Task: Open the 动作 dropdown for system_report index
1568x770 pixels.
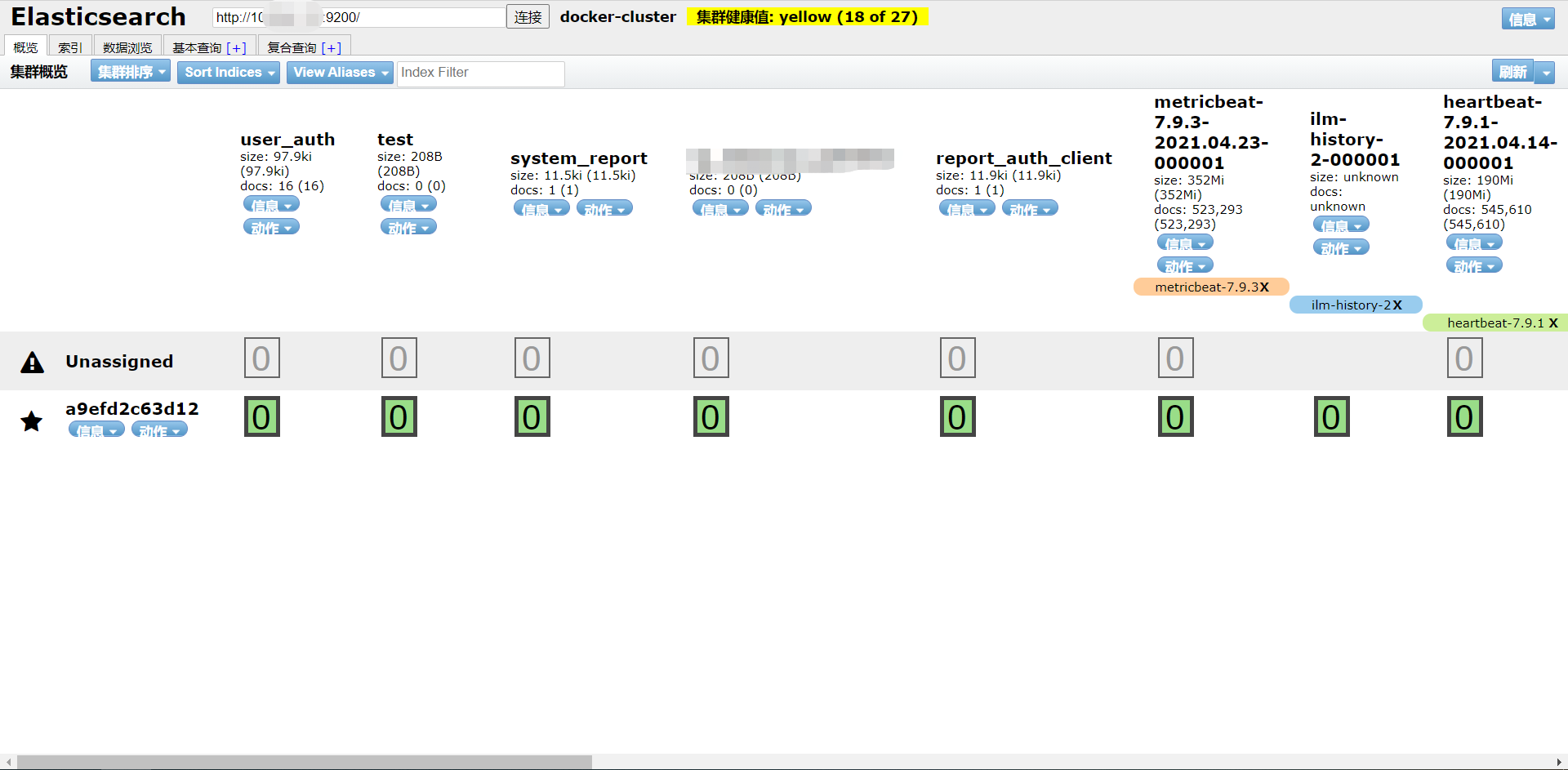Action: point(604,208)
